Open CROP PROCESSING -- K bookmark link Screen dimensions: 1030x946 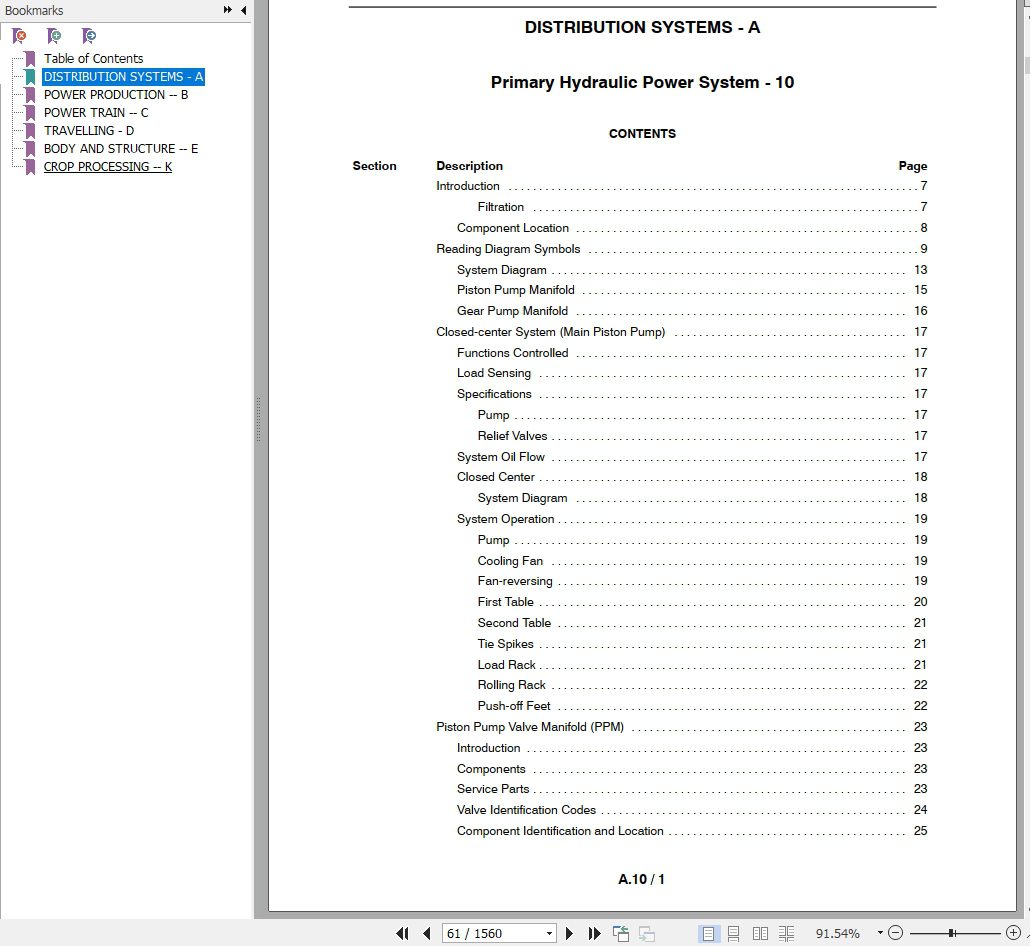(108, 166)
